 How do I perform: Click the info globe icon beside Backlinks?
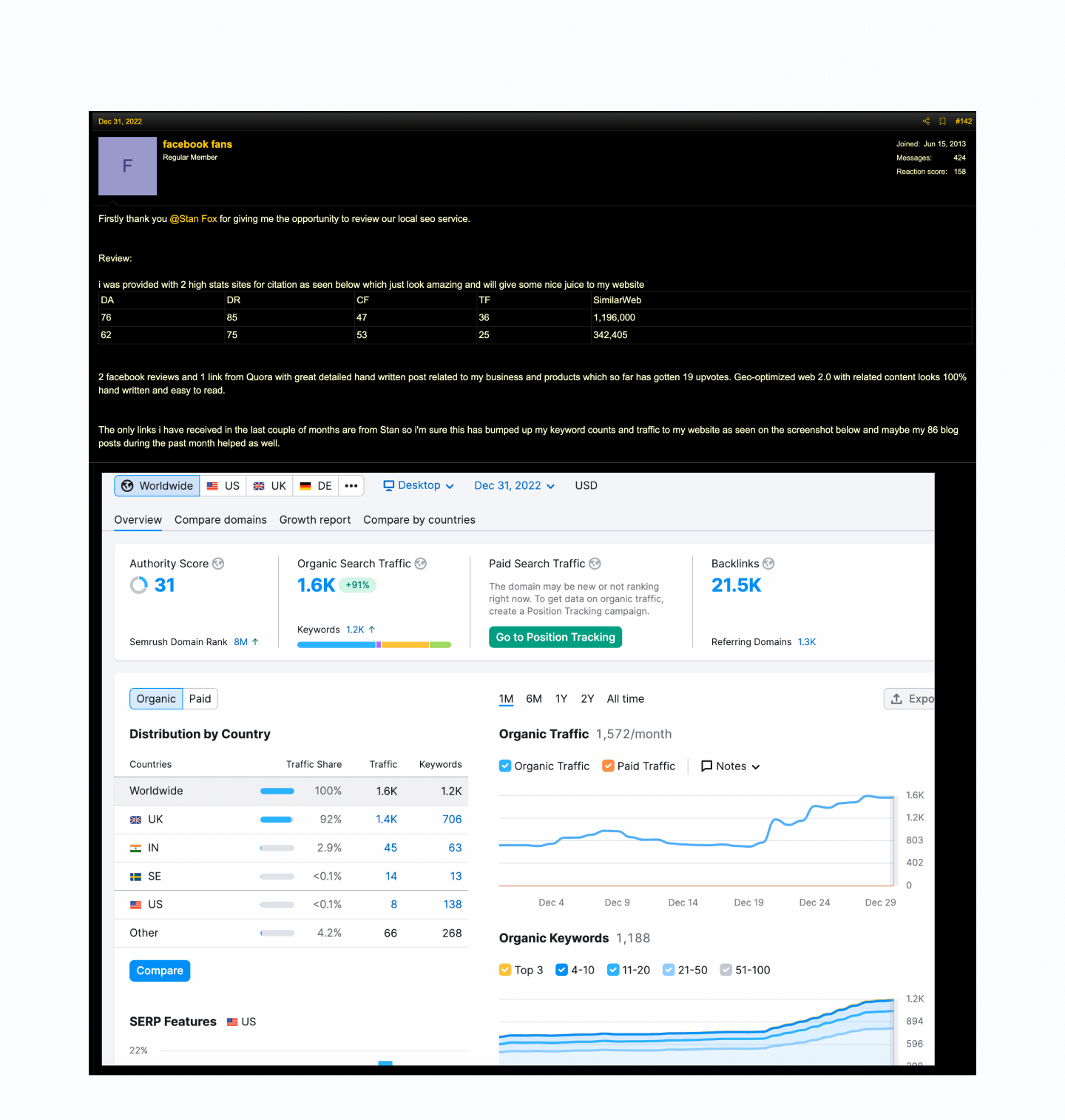pyautogui.click(x=768, y=564)
